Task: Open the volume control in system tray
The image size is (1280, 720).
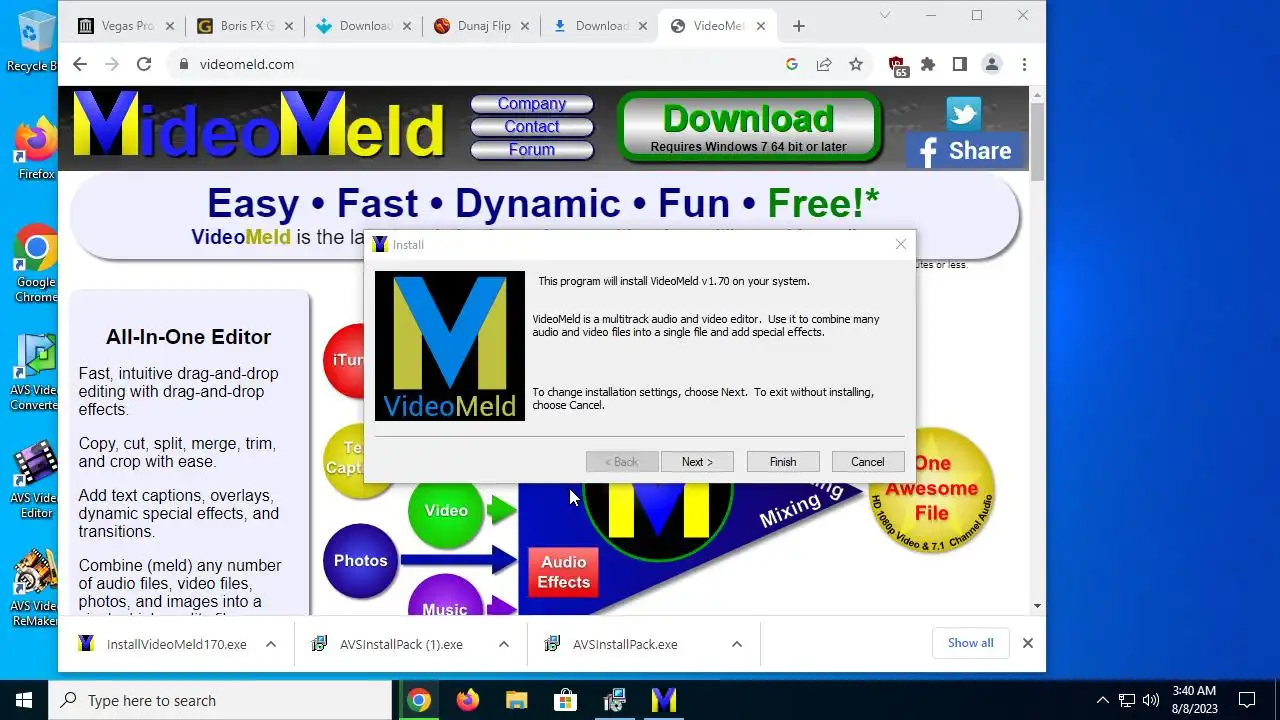Action: click(1151, 700)
